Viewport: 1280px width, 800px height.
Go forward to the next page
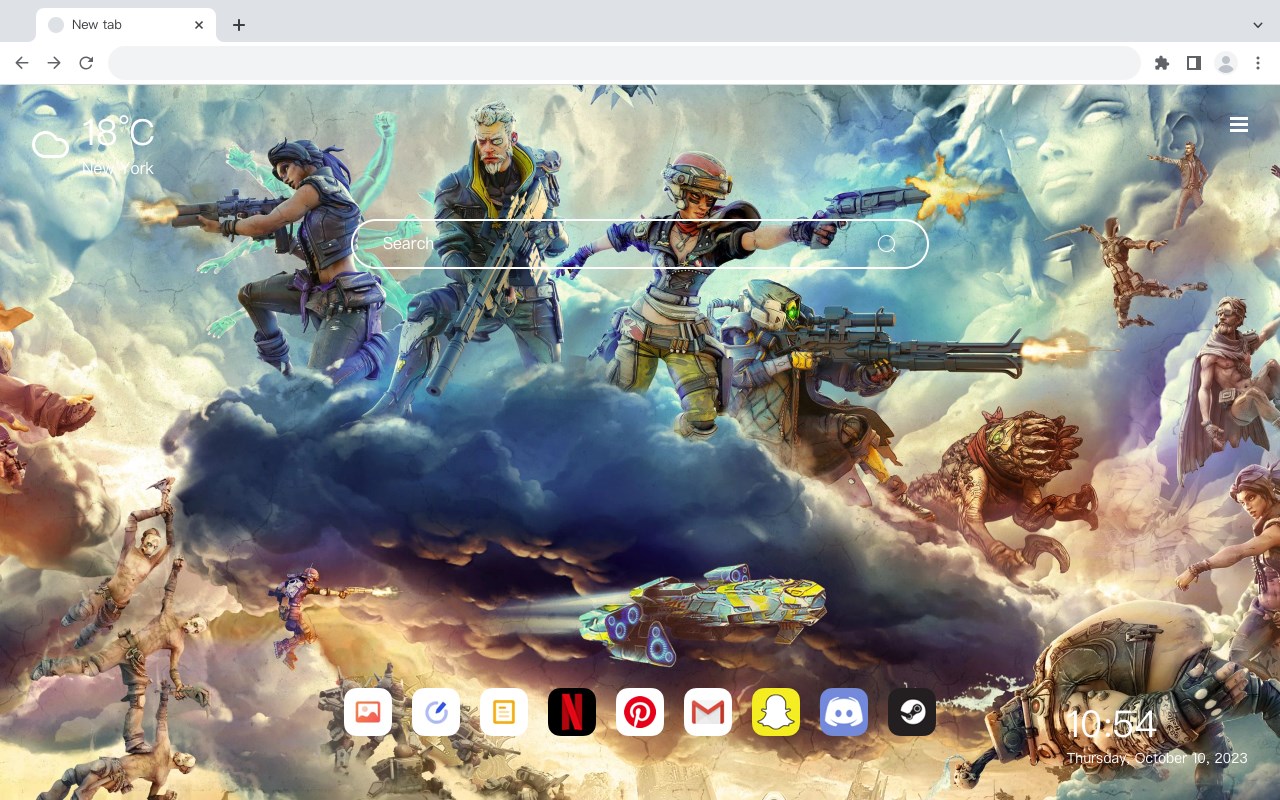click(54, 63)
